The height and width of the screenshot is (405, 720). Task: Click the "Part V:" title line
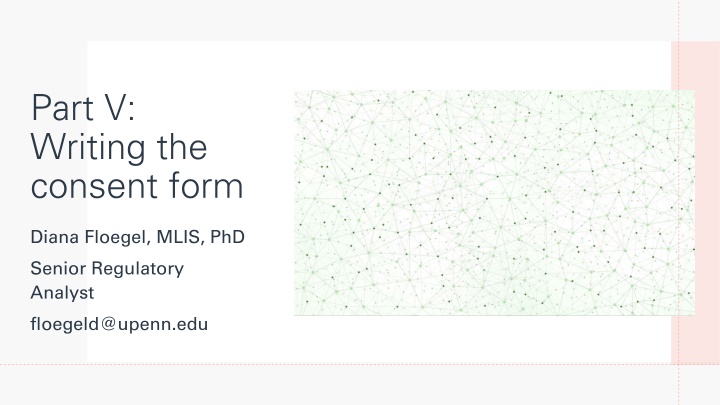click(x=83, y=107)
